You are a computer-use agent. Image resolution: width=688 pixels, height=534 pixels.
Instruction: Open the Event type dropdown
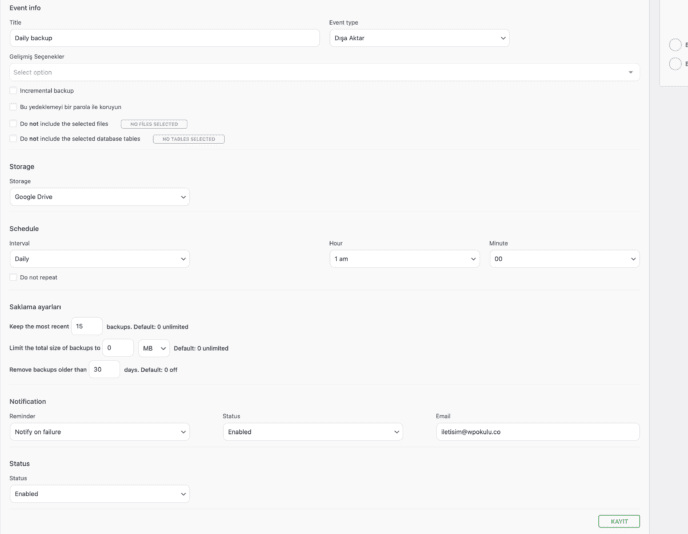pos(419,38)
